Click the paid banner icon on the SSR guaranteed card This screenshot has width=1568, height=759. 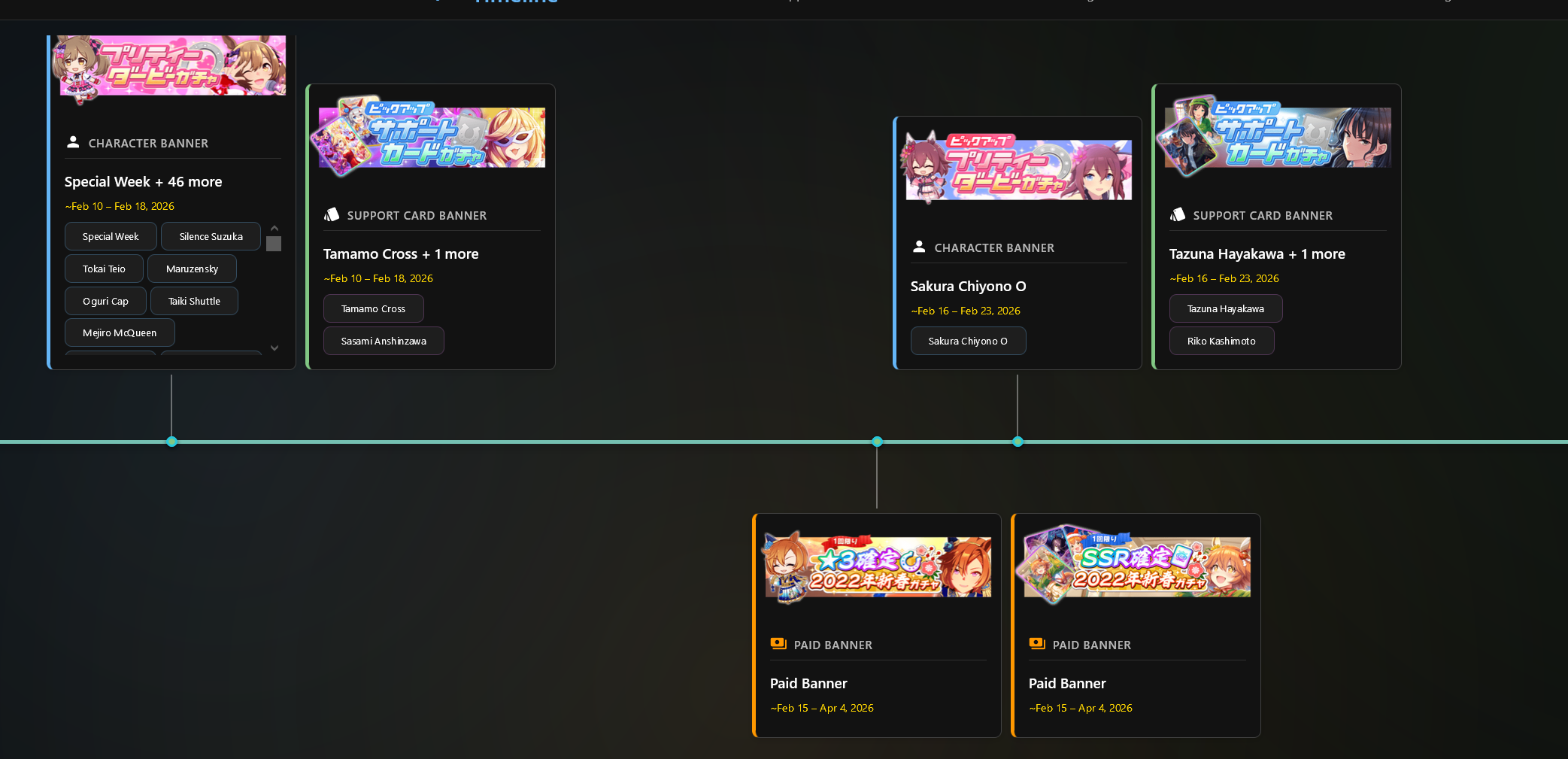pos(1037,644)
